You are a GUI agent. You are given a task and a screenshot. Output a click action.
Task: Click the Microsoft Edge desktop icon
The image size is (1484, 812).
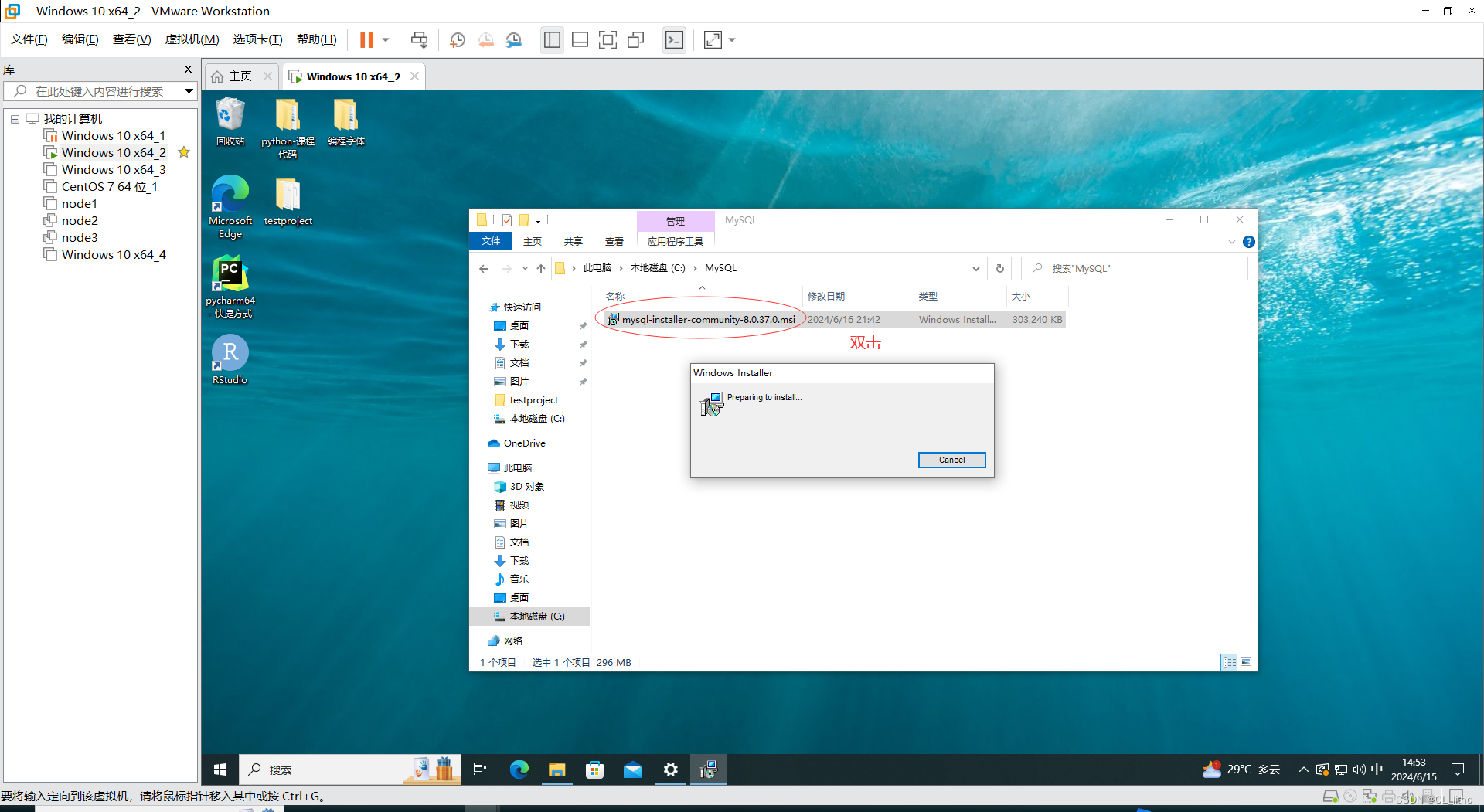tap(230, 207)
